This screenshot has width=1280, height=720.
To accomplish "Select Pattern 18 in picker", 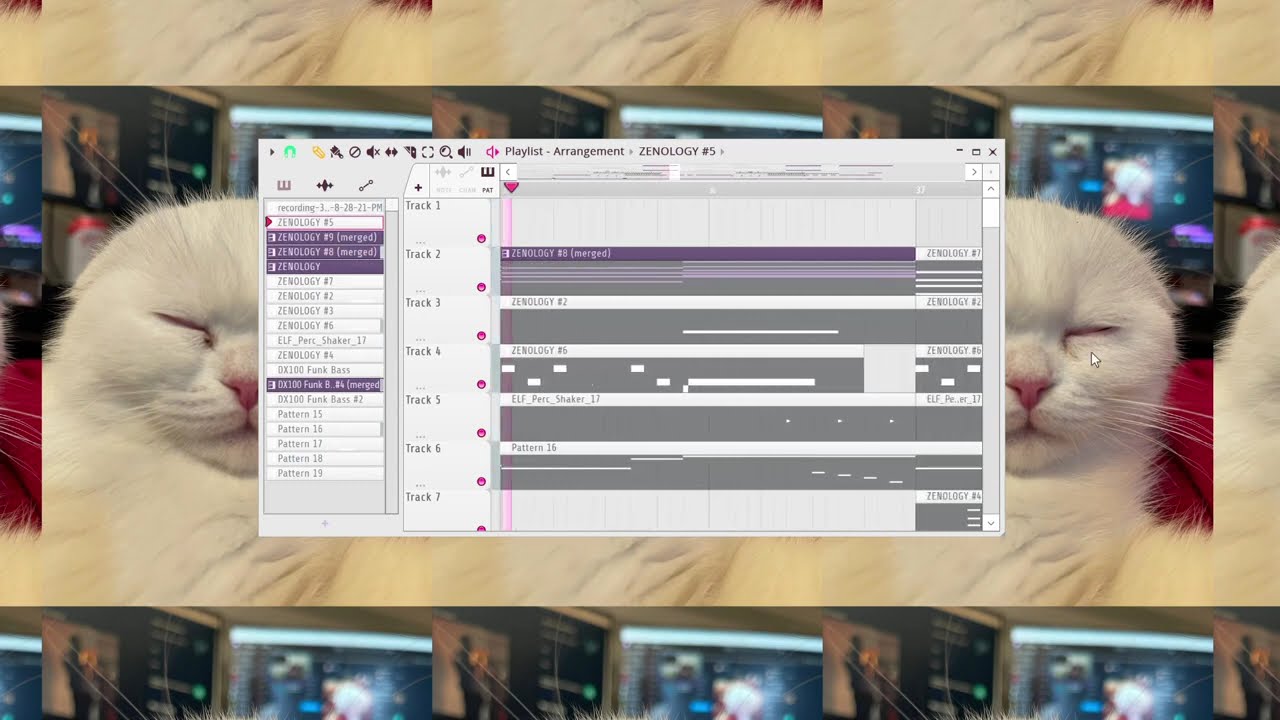I will point(324,458).
